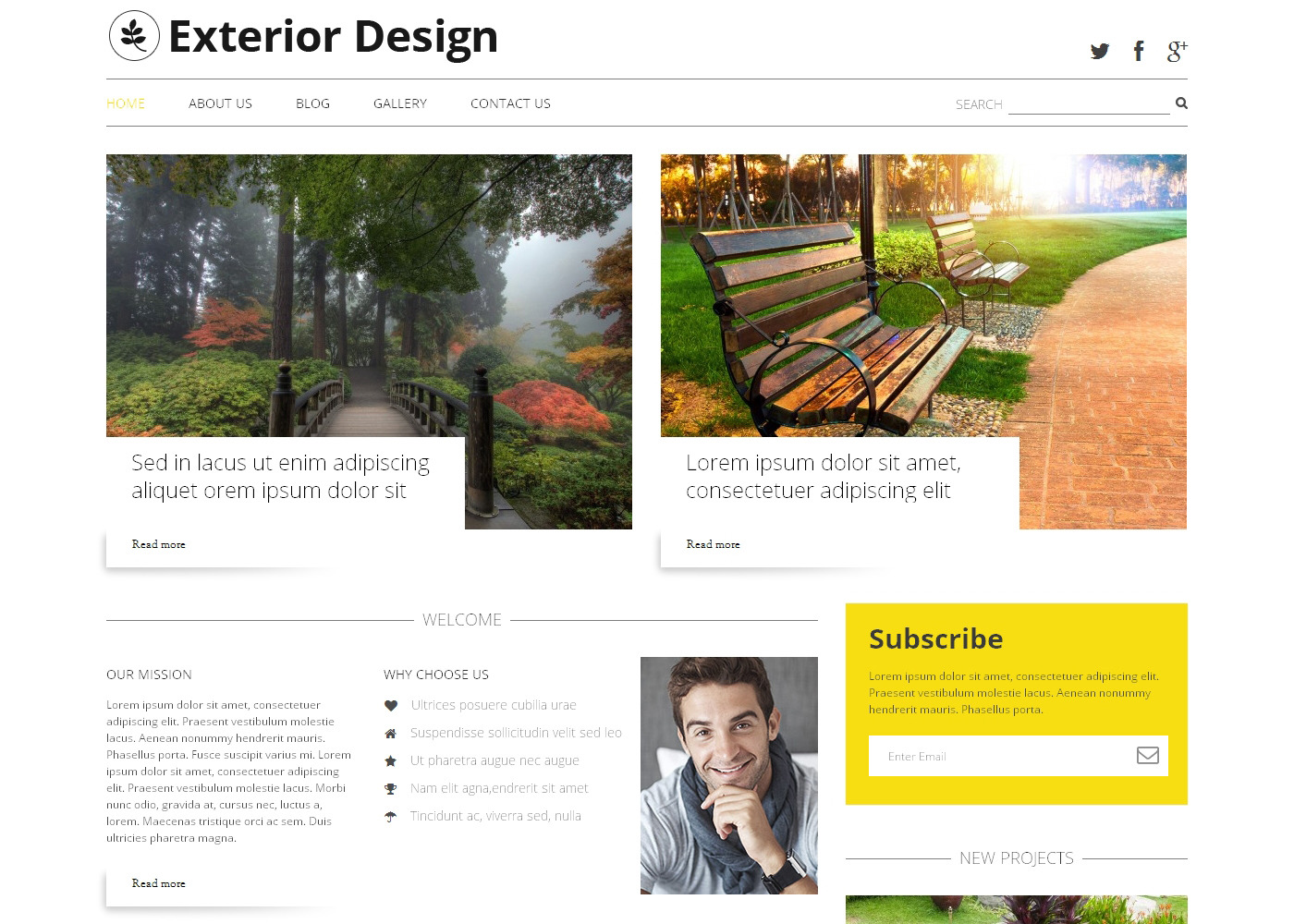Screen dimensions: 1294x924
Task: Click the star icon beside Ut pharetra
Action: 391,760
